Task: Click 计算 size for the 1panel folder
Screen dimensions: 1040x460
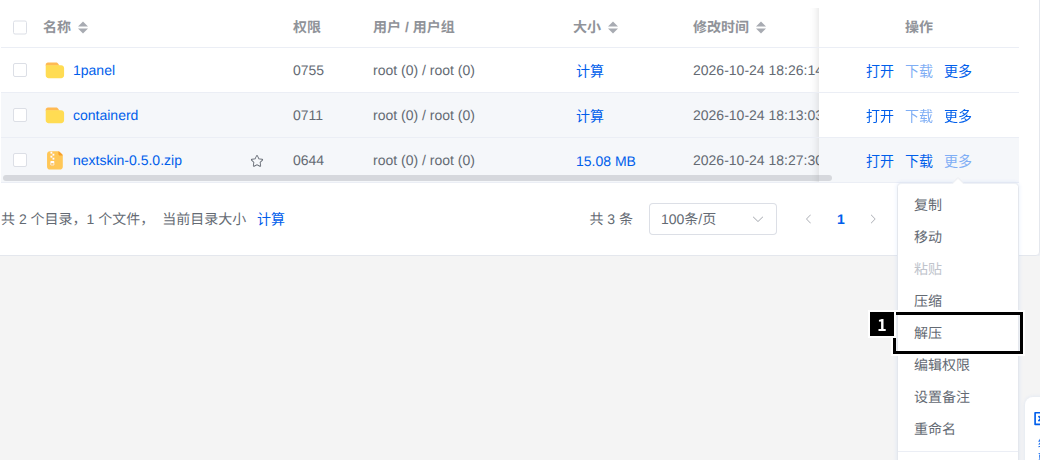Action: click(x=590, y=71)
